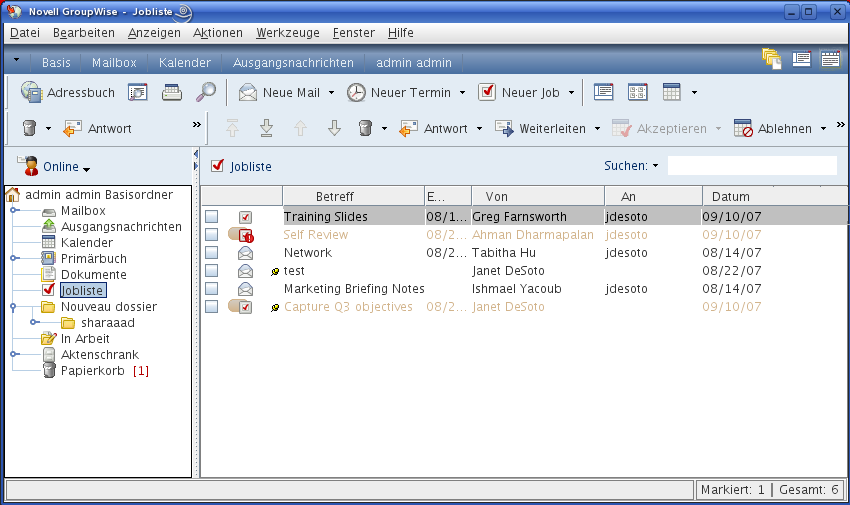Click the job icon of Training Slides
850x505 pixels.
coord(246,217)
